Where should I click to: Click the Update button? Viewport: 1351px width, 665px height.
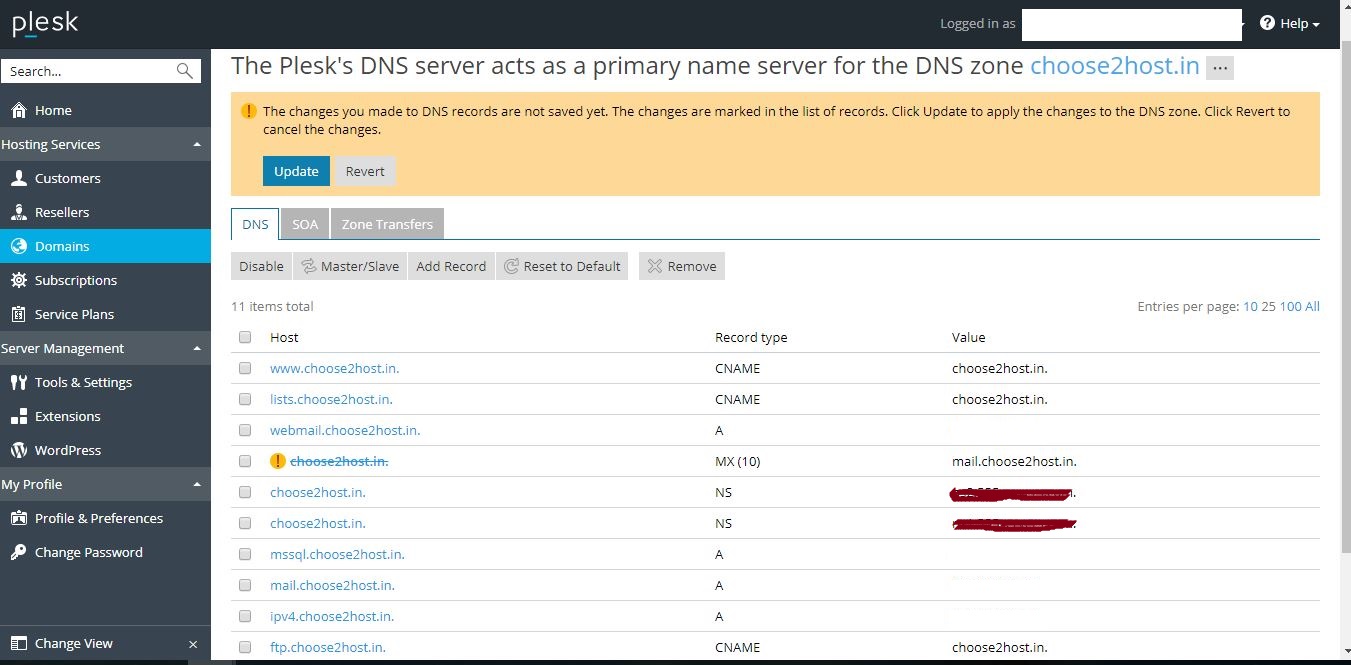tap(296, 171)
